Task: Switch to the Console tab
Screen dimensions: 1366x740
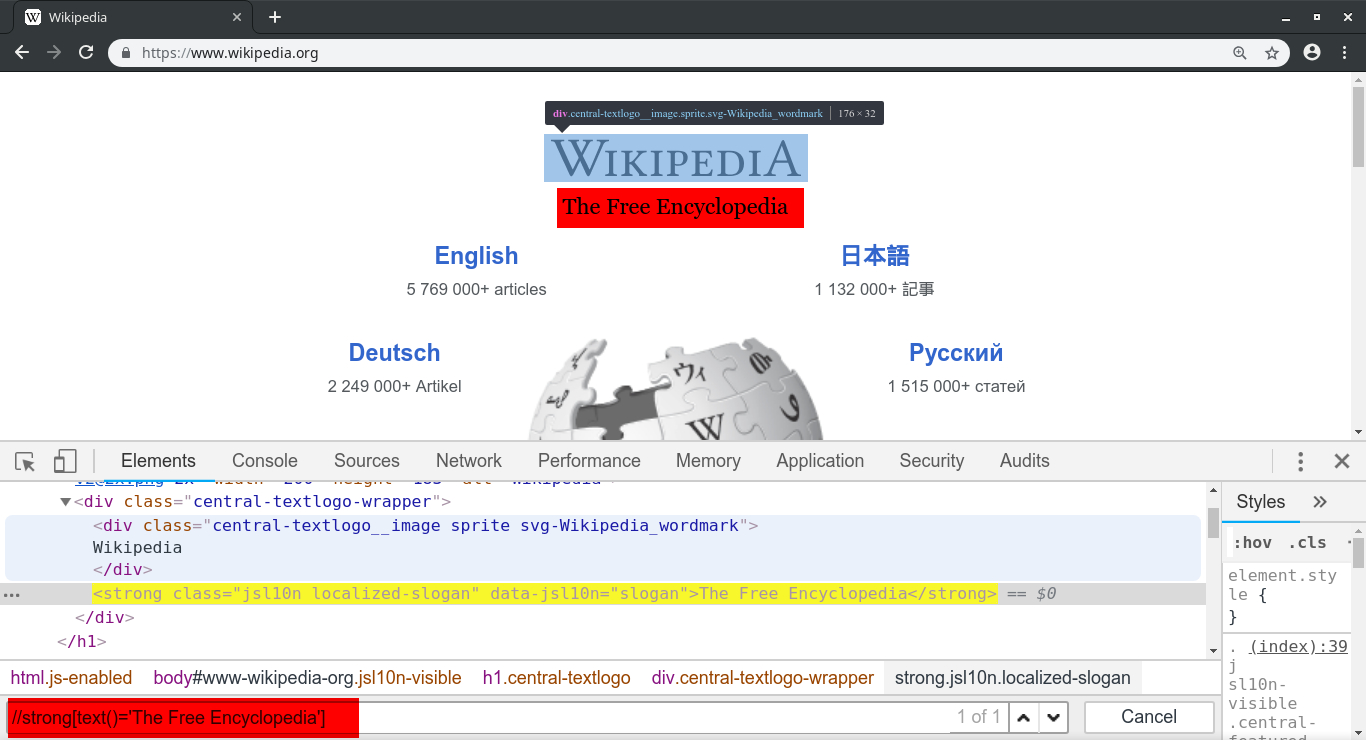Action: pyautogui.click(x=265, y=461)
